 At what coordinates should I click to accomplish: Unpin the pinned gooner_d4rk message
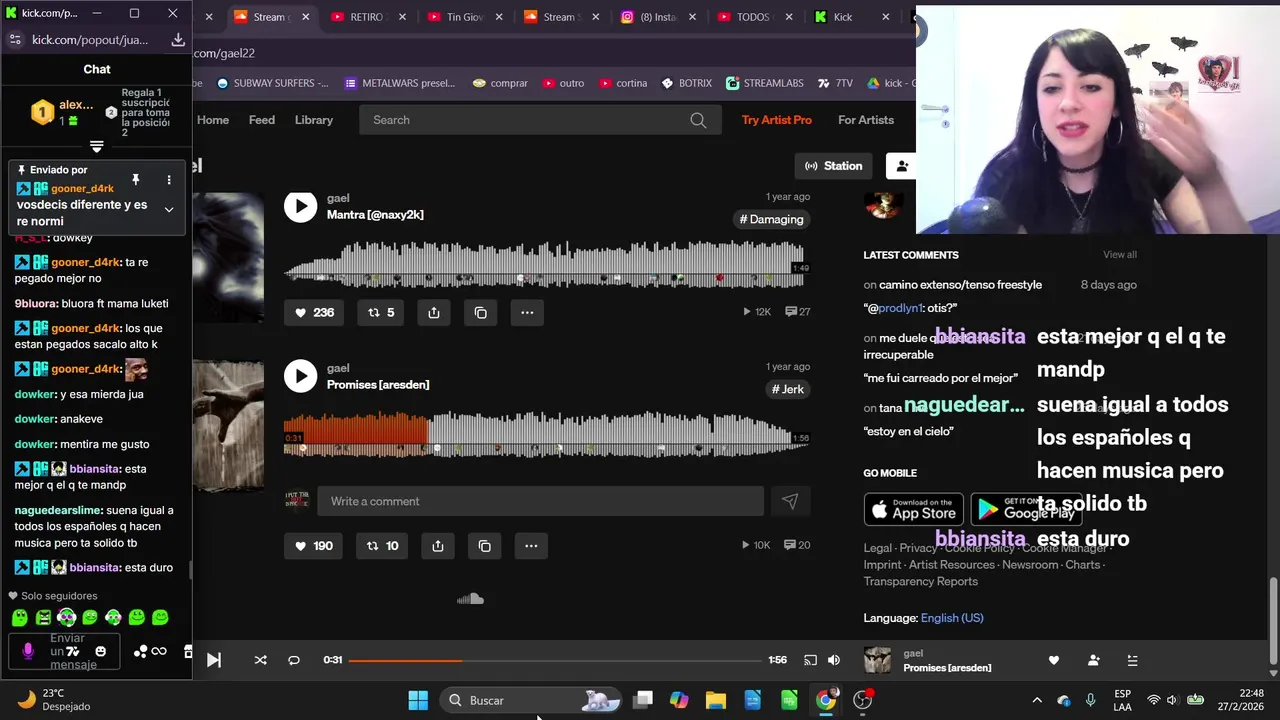tap(135, 180)
